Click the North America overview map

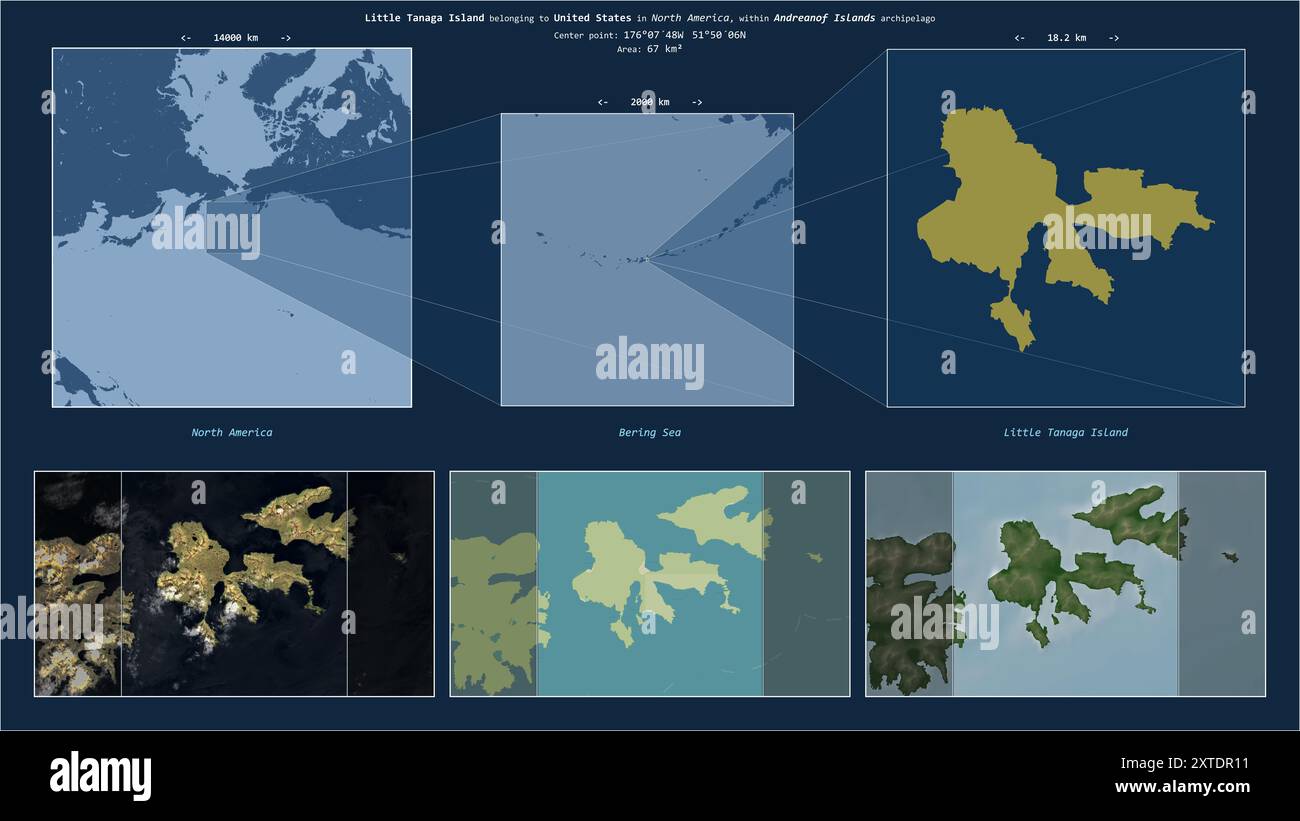[x=232, y=228]
